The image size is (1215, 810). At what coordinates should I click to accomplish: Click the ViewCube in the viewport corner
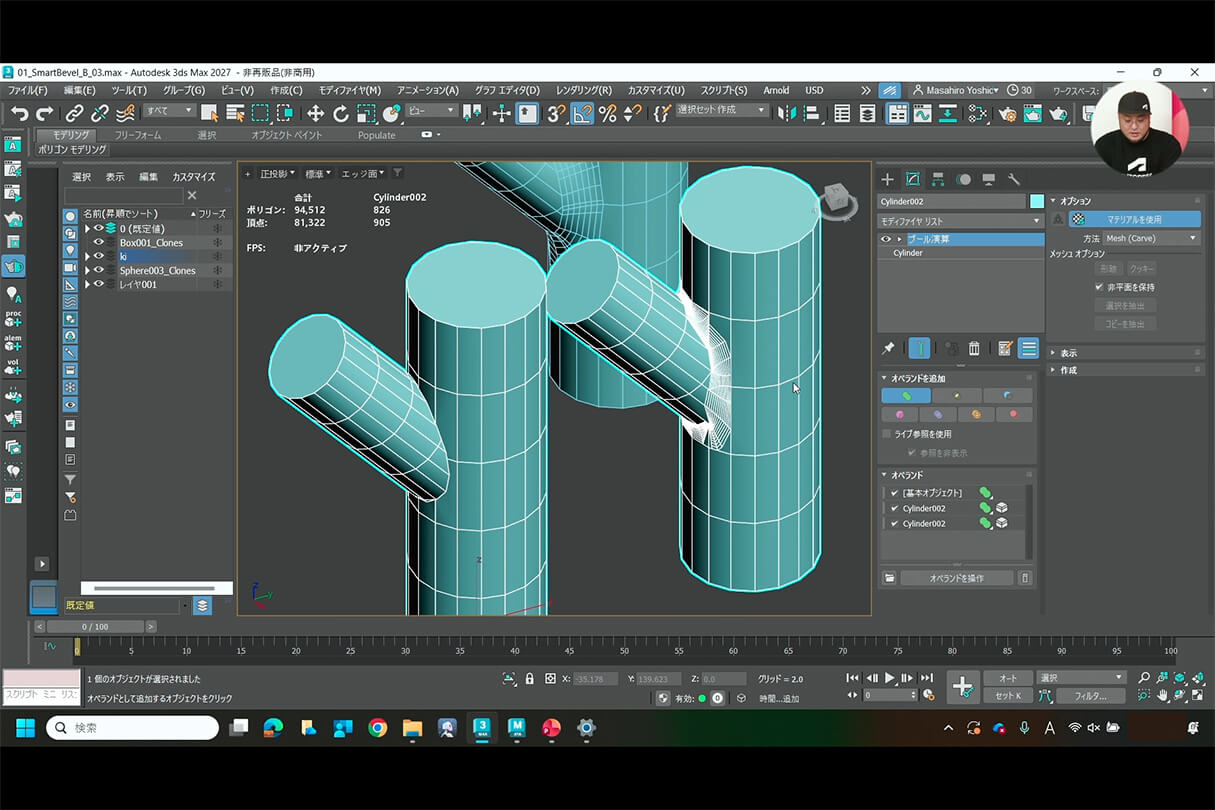click(838, 200)
